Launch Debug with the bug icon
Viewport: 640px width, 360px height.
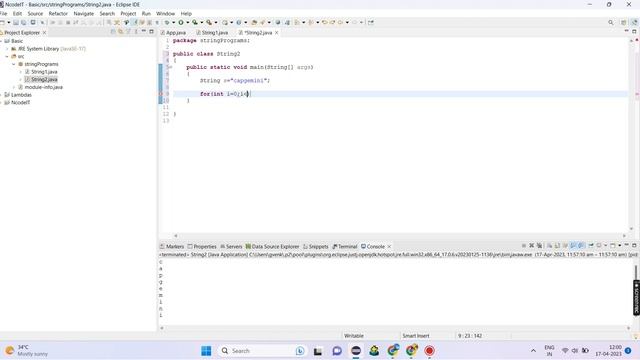click(x=167, y=22)
